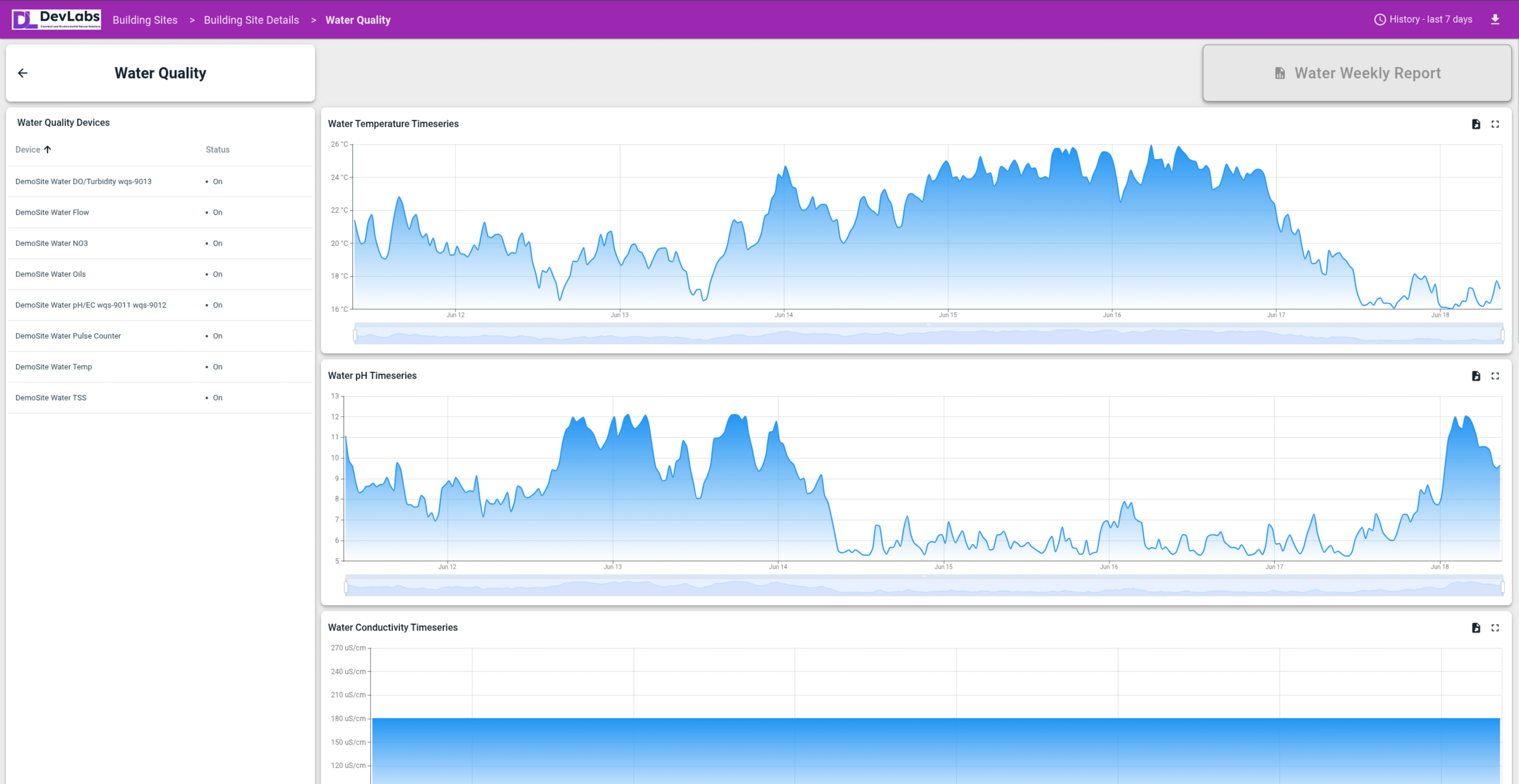Go back using the arrow icon
Image resolution: width=1519 pixels, height=784 pixels.
[x=23, y=73]
